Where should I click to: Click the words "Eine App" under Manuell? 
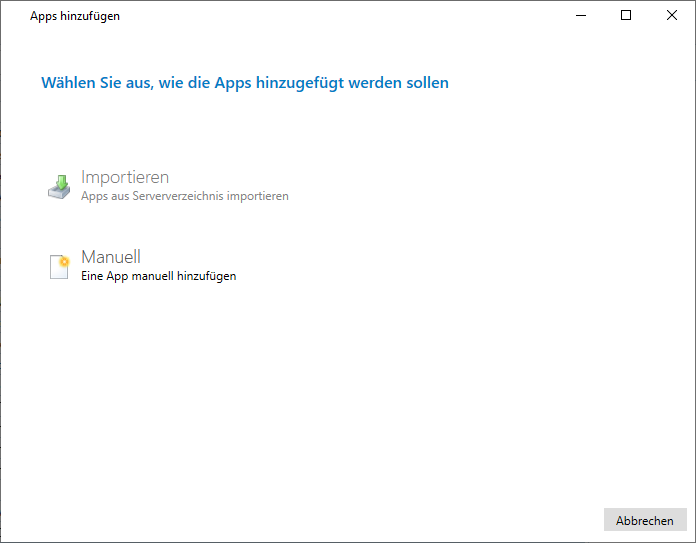point(103,276)
